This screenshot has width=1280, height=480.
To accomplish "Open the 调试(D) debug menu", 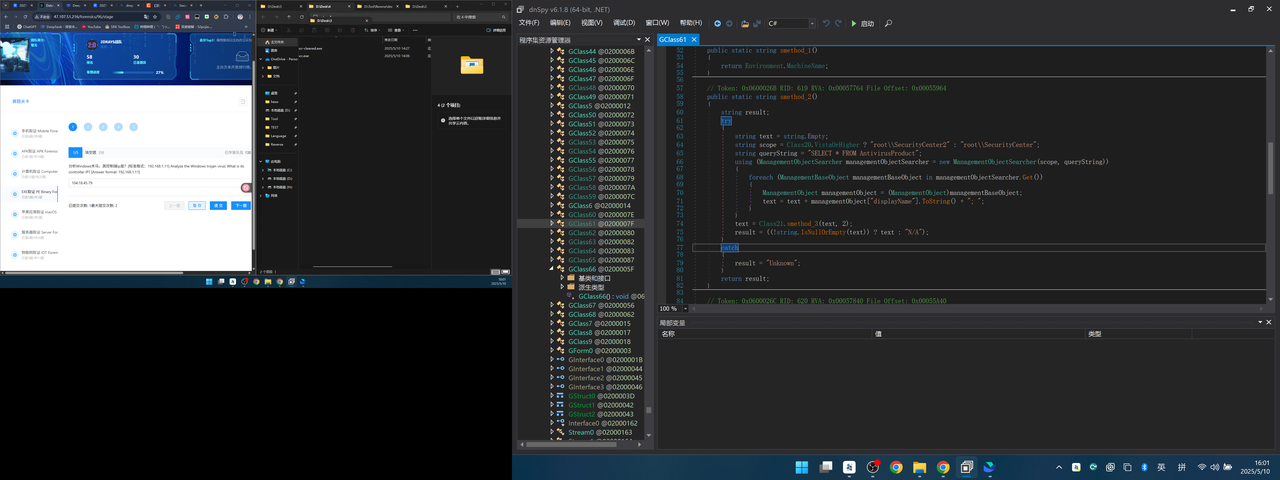I will point(623,23).
